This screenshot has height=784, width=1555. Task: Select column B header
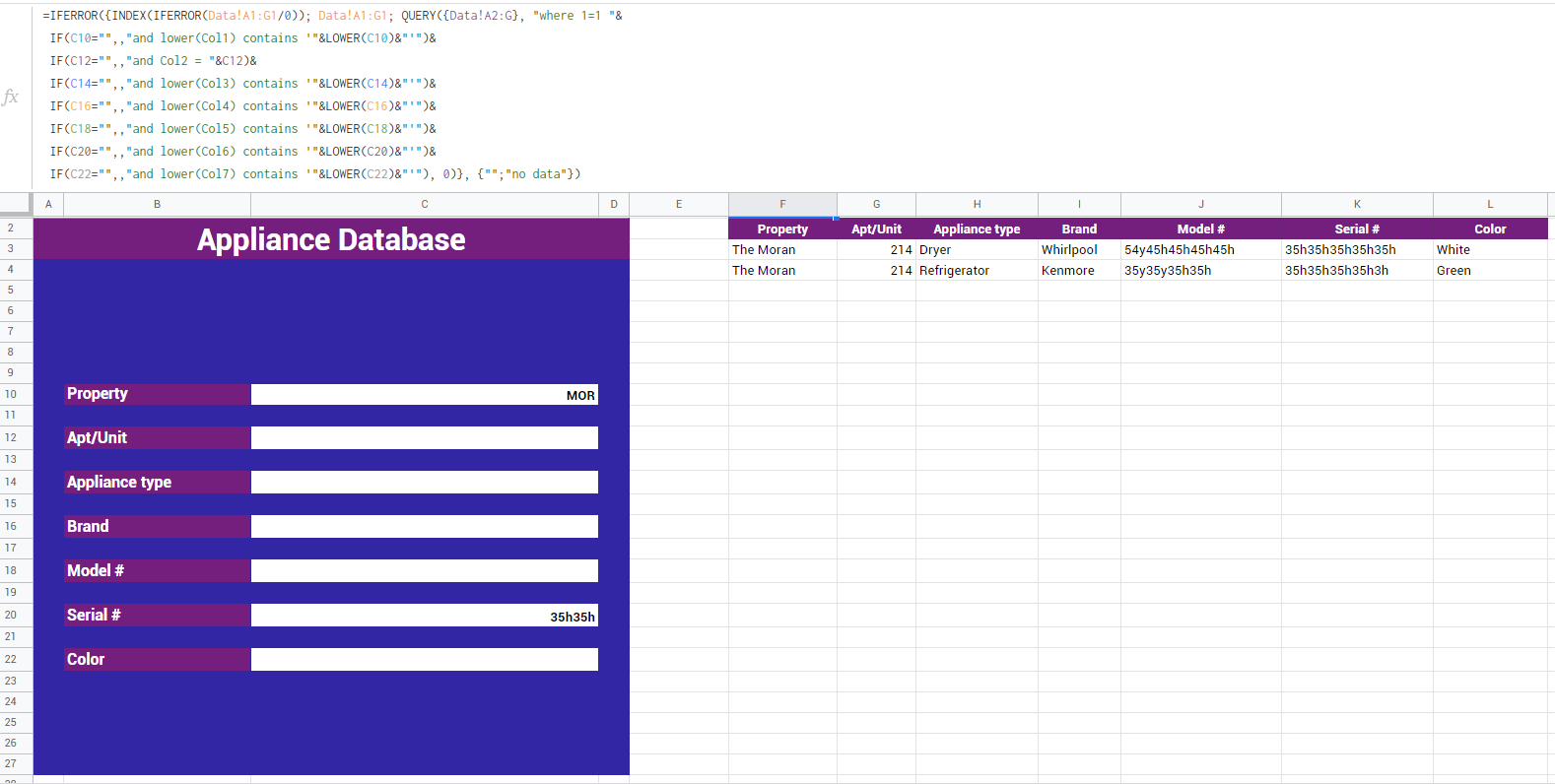[157, 204]
